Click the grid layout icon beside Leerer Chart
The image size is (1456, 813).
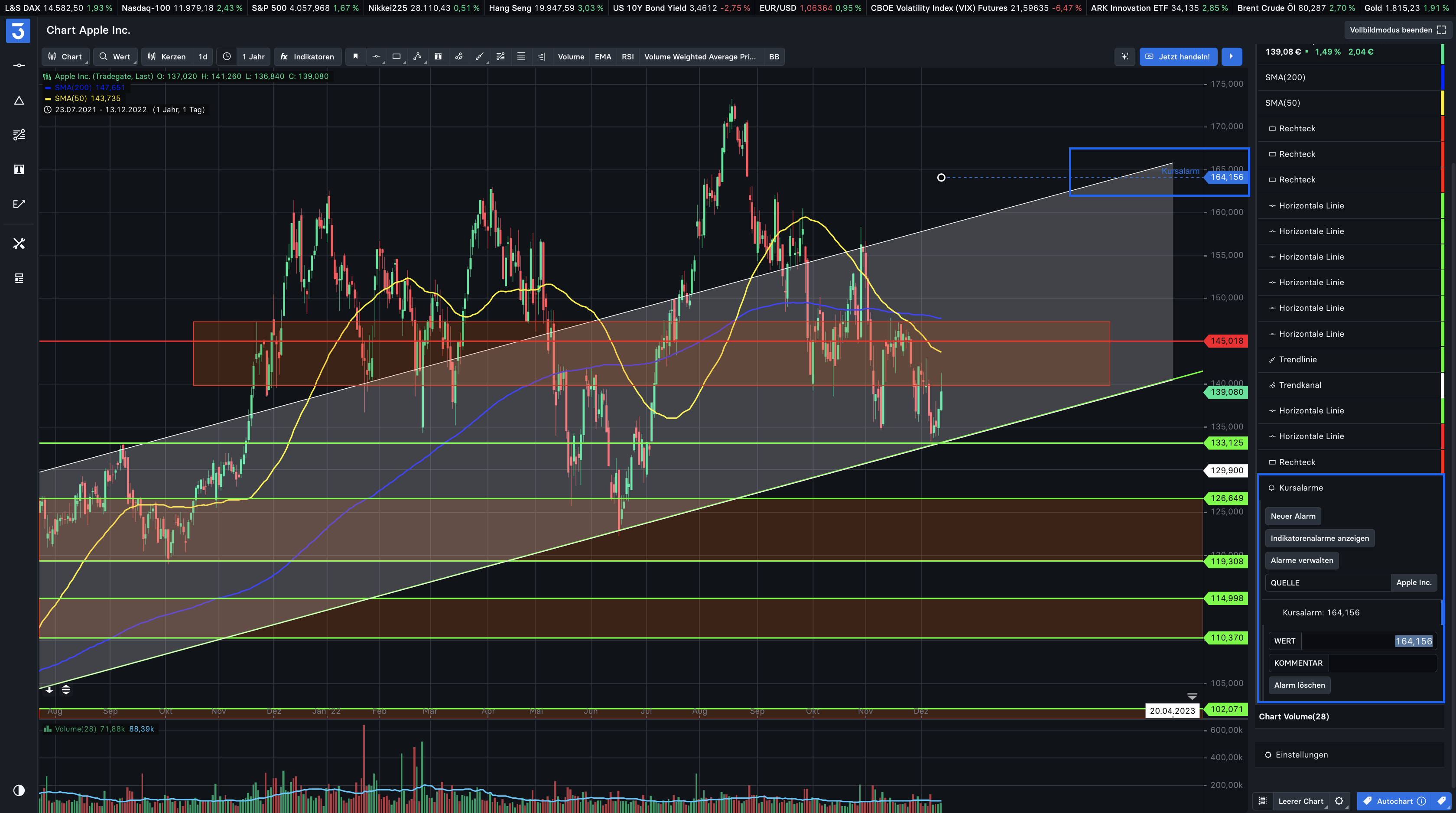pyautogui.click(x=1263, y=801)
